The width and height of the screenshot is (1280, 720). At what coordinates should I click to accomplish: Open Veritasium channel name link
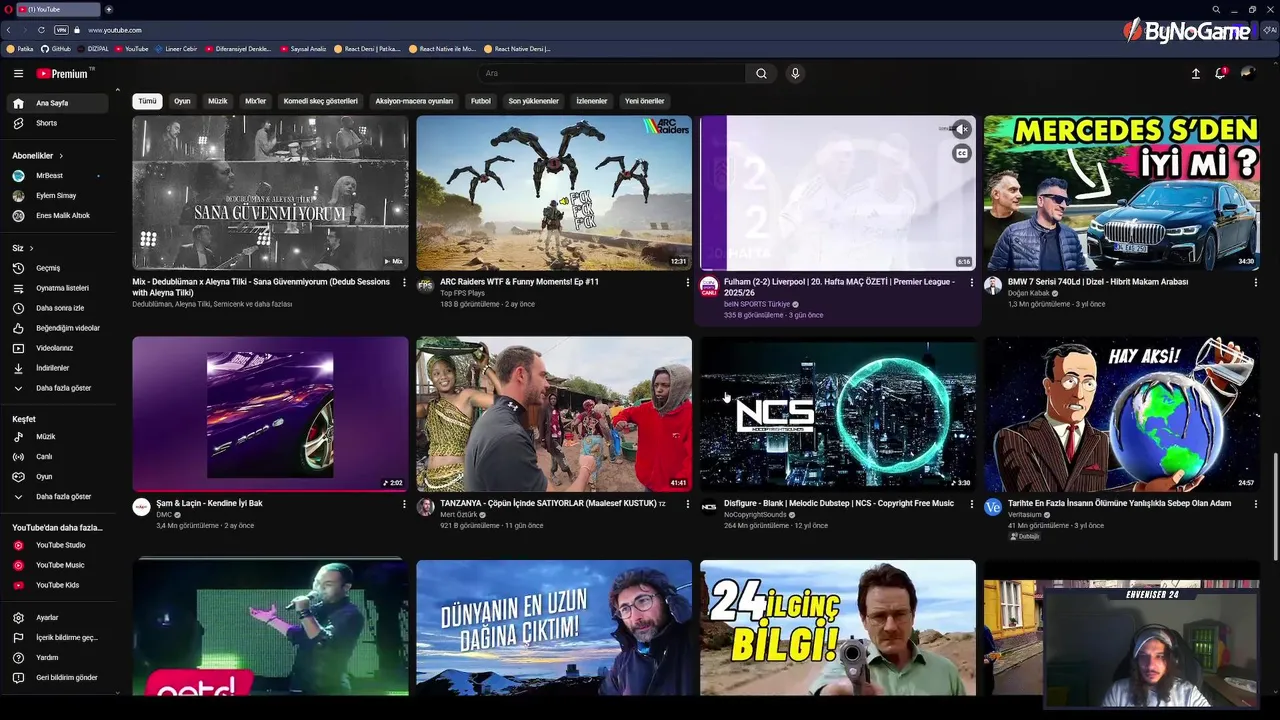[1026, 515]
